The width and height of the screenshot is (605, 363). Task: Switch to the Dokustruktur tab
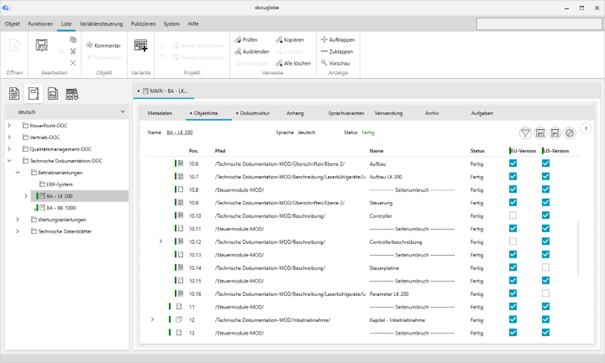click(253, 113)
